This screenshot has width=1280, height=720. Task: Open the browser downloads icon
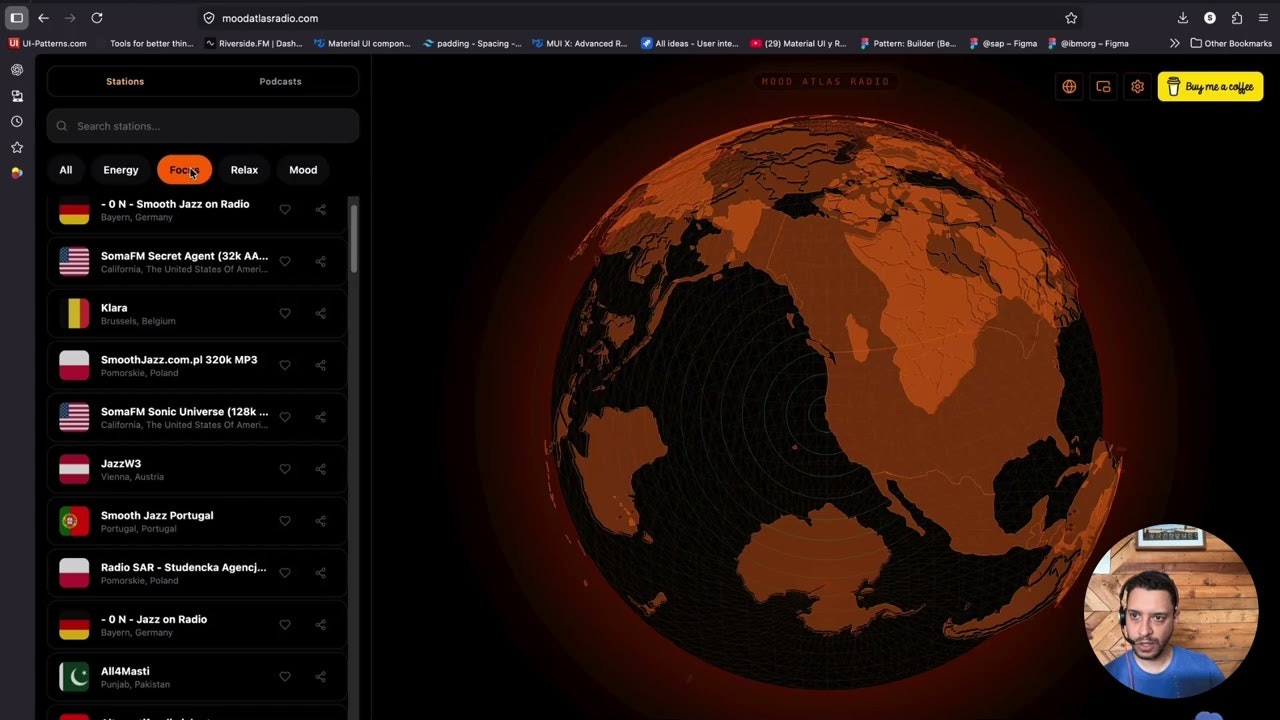tap(1183, 18)
